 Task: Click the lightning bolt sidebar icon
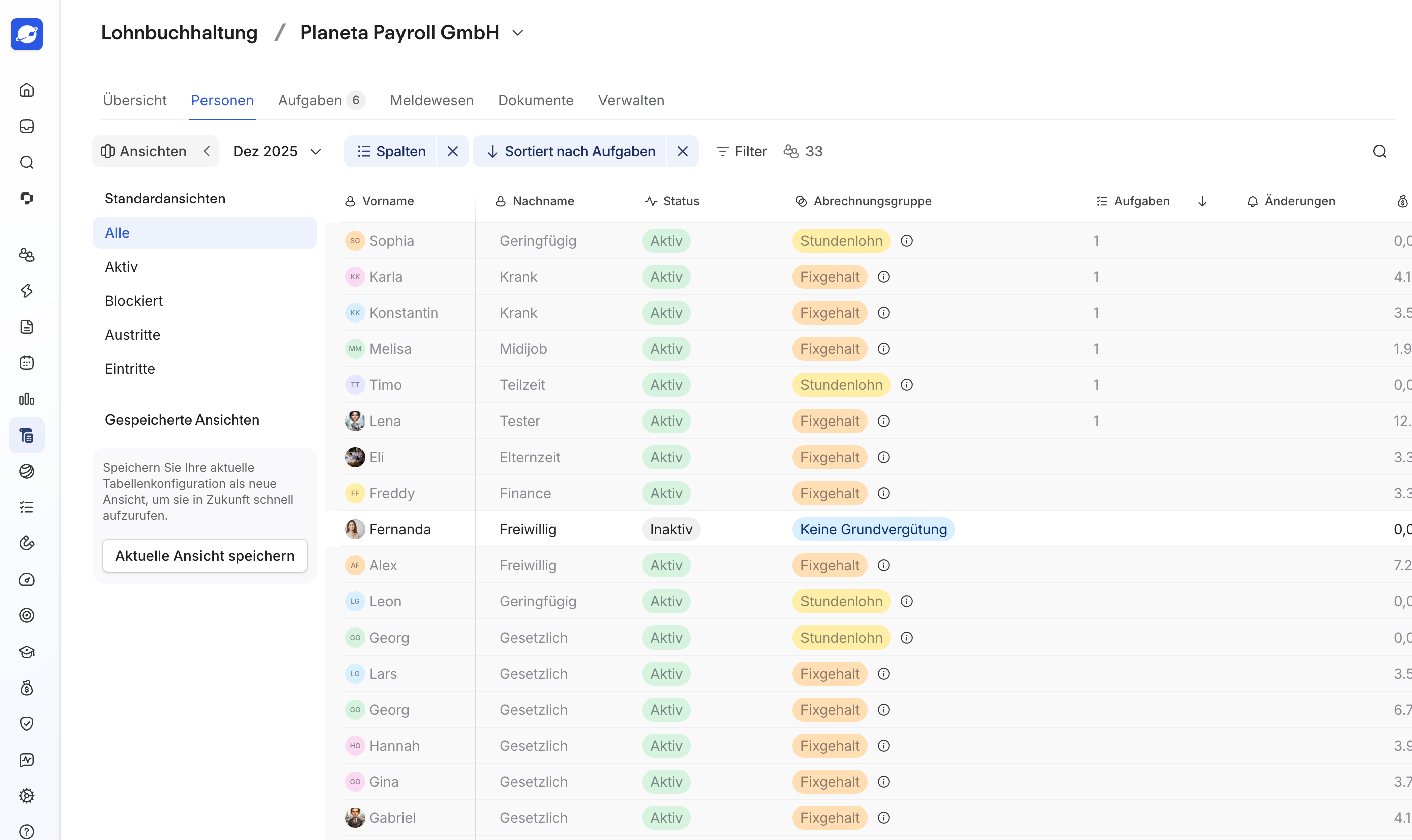[27, 291]
